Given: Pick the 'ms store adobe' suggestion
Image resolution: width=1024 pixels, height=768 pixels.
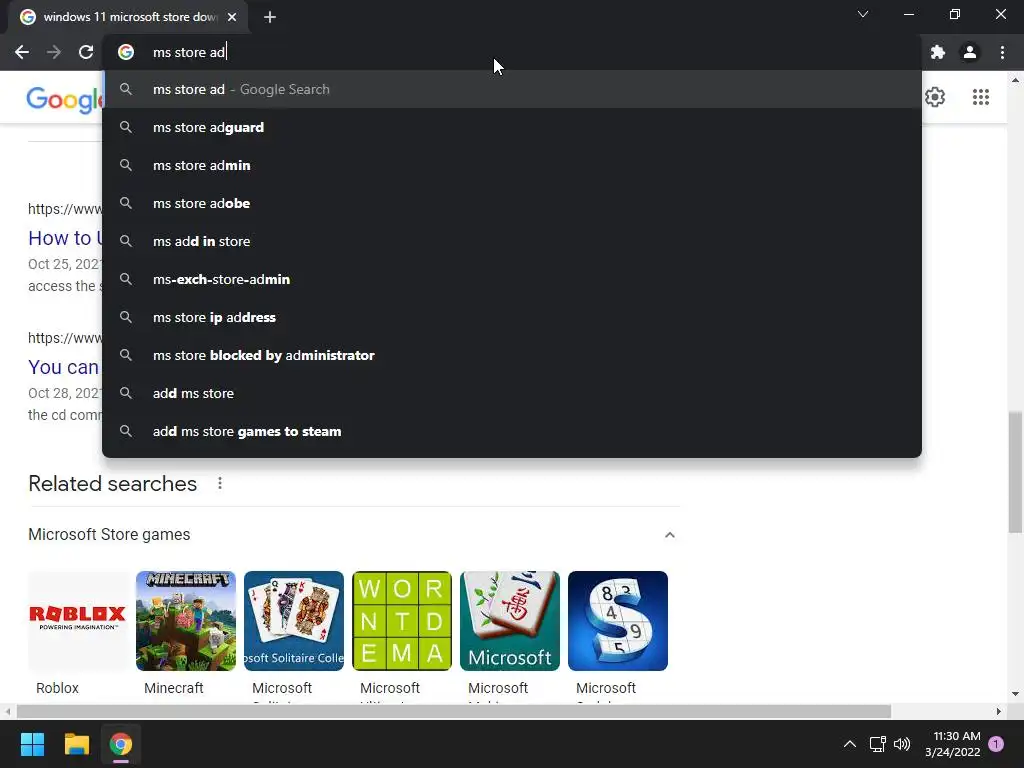Looking at the screenshot, I should 512,203.
